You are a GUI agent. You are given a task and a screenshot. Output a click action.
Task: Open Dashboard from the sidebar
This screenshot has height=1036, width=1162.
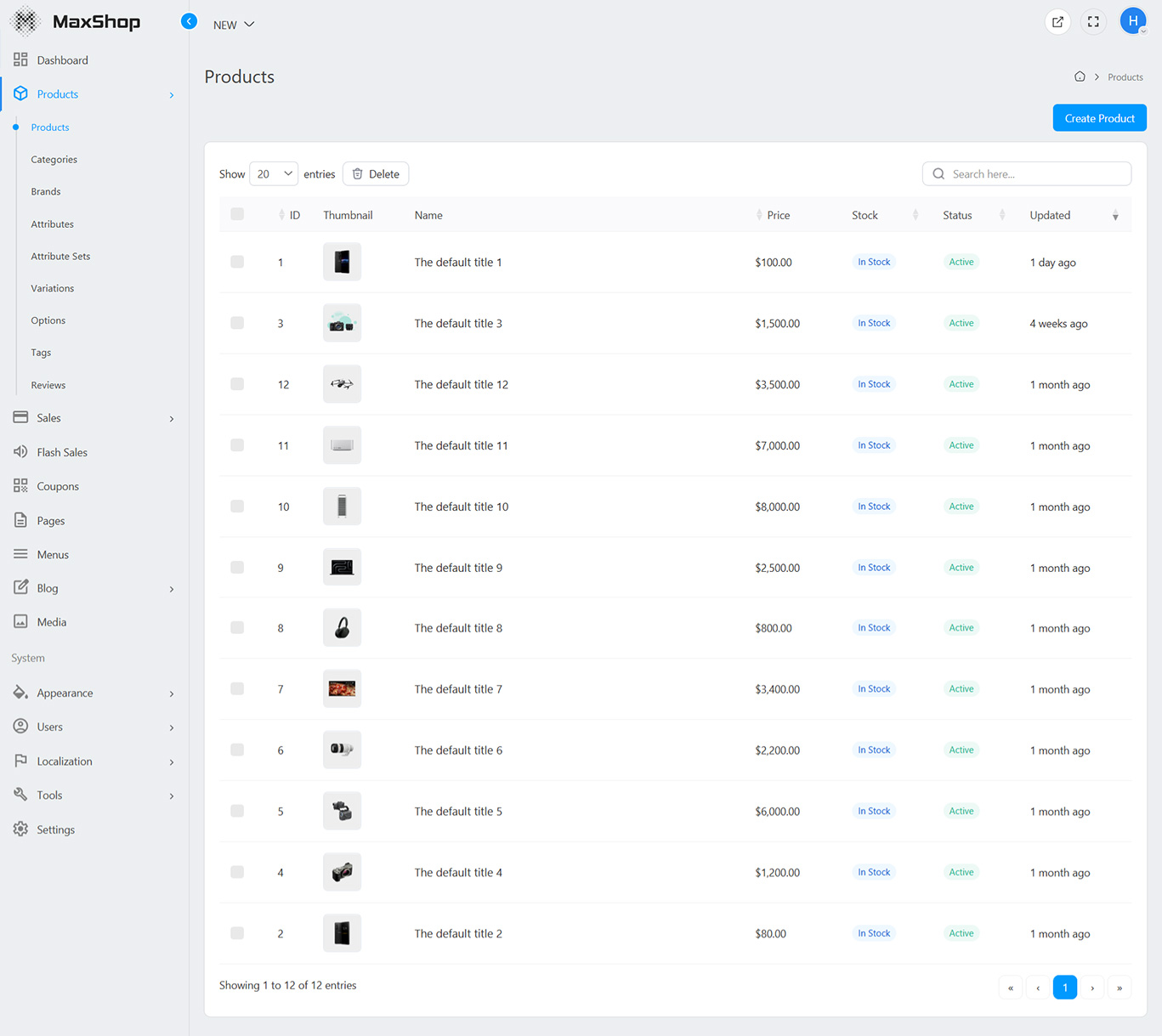click(62, 60)
